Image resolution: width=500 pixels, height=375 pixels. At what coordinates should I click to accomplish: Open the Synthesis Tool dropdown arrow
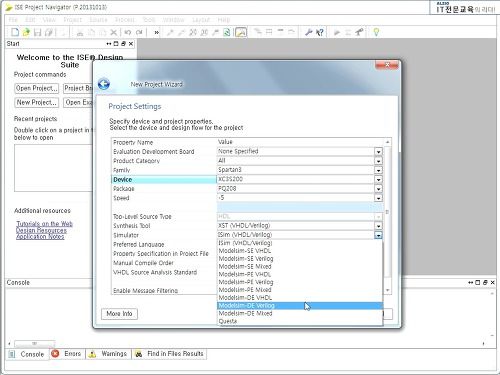(378, 226)
